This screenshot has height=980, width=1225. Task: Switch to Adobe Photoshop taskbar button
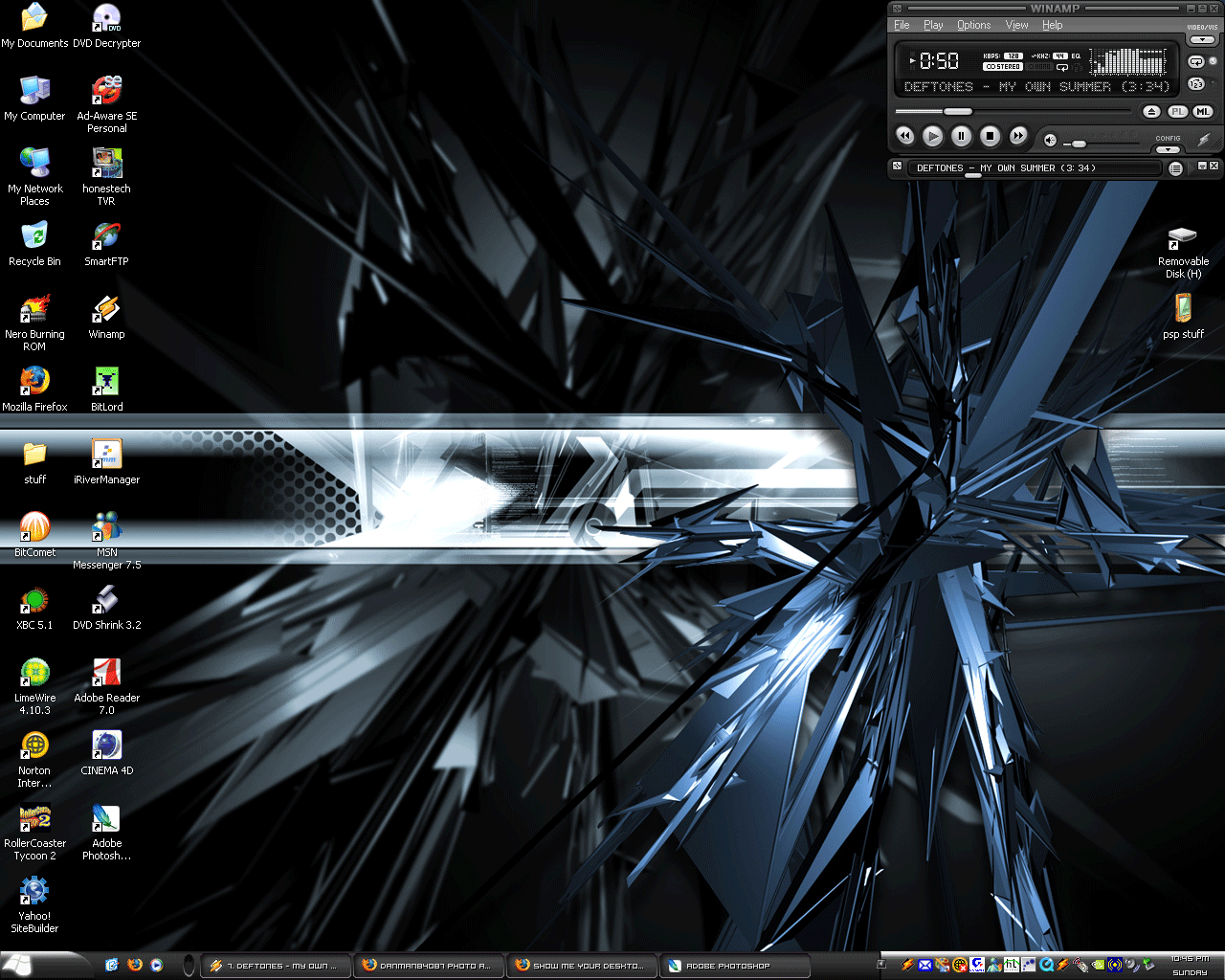point(735,966)
